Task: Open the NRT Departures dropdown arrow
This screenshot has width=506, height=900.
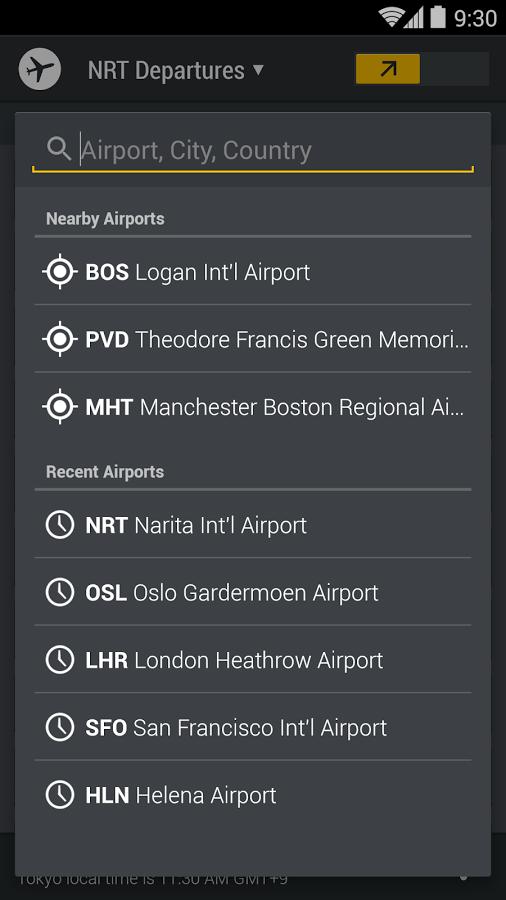Action: click(258, 70)
